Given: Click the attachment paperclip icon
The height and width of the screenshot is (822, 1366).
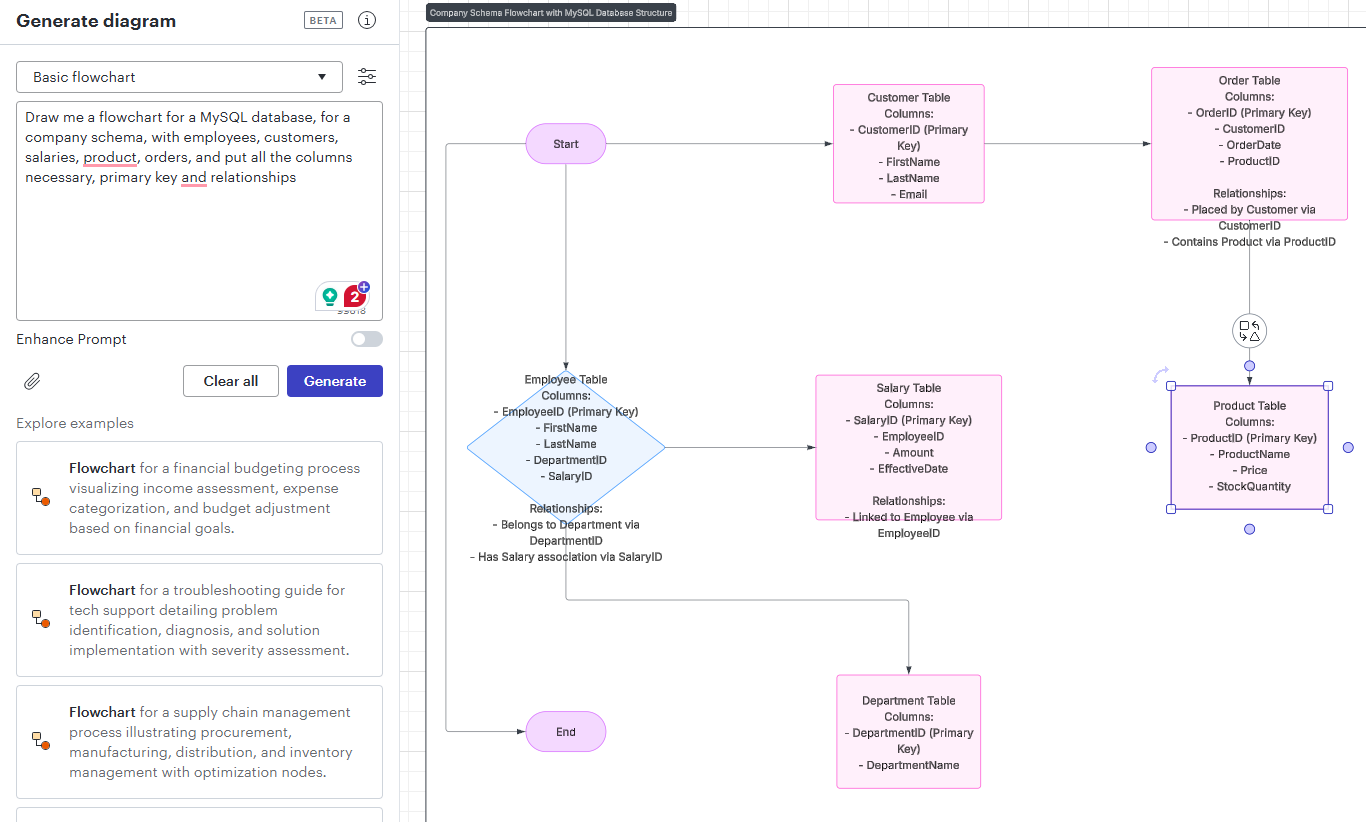Looking at the screenshot, I should [32, 381].
